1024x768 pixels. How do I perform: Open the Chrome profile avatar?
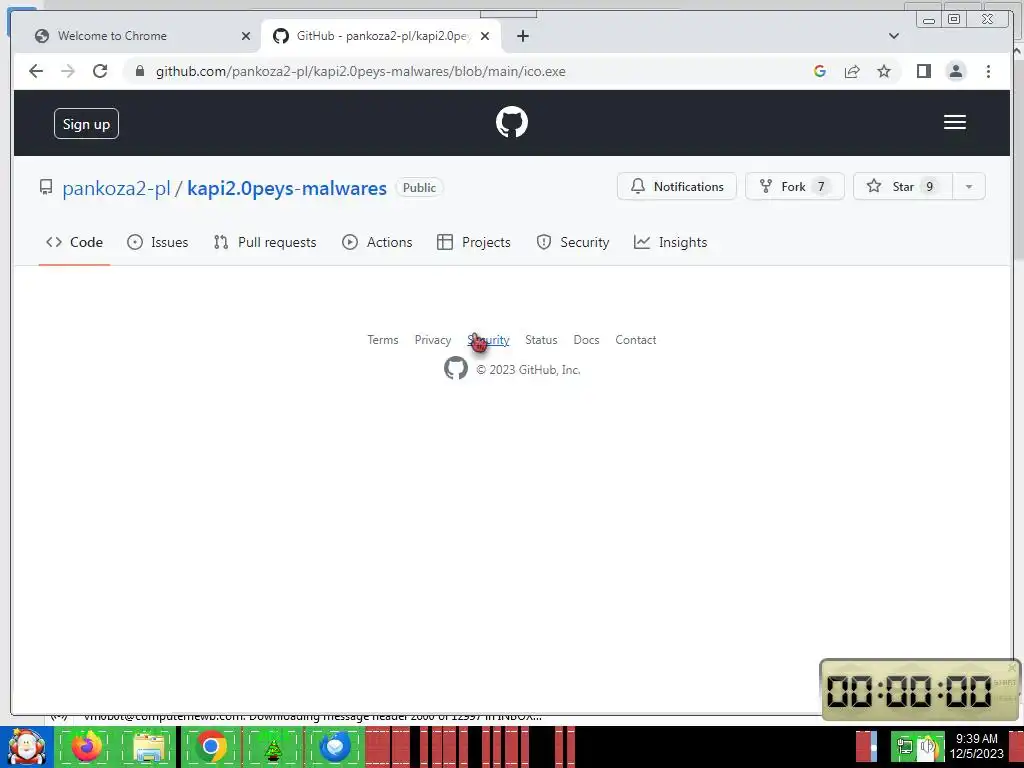click(956, 71)
